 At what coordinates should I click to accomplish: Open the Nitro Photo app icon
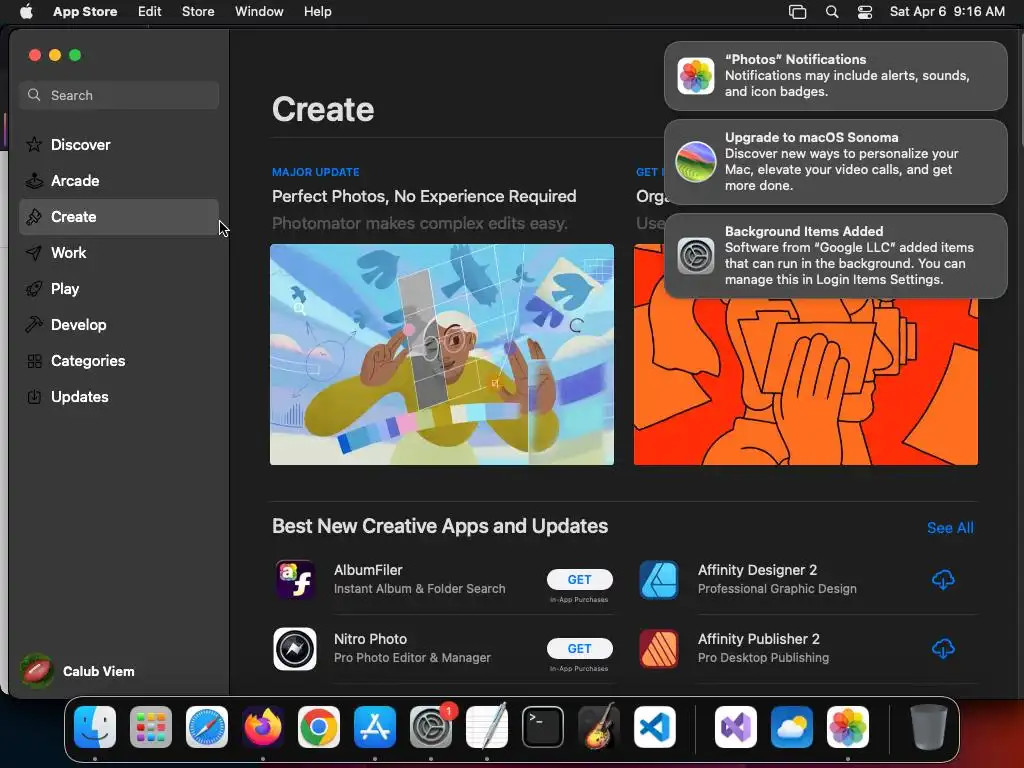(295, 648)
